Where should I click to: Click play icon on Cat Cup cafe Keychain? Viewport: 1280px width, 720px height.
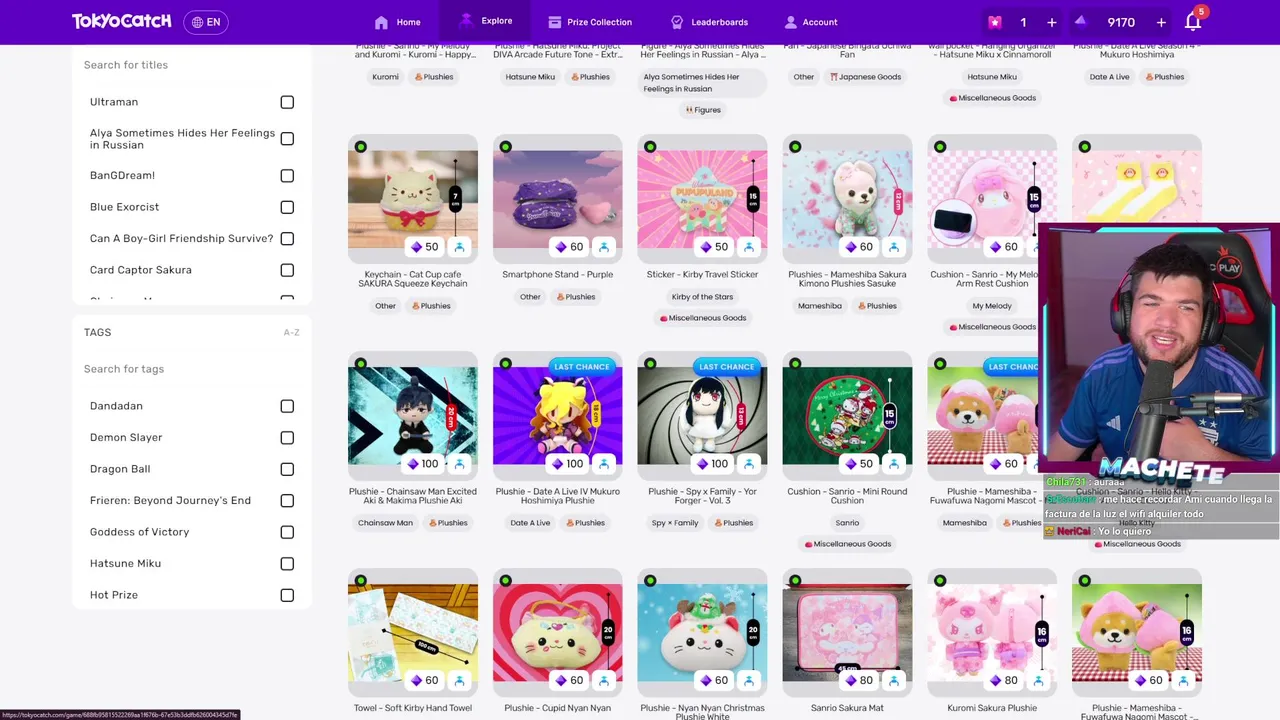(459, 247)
